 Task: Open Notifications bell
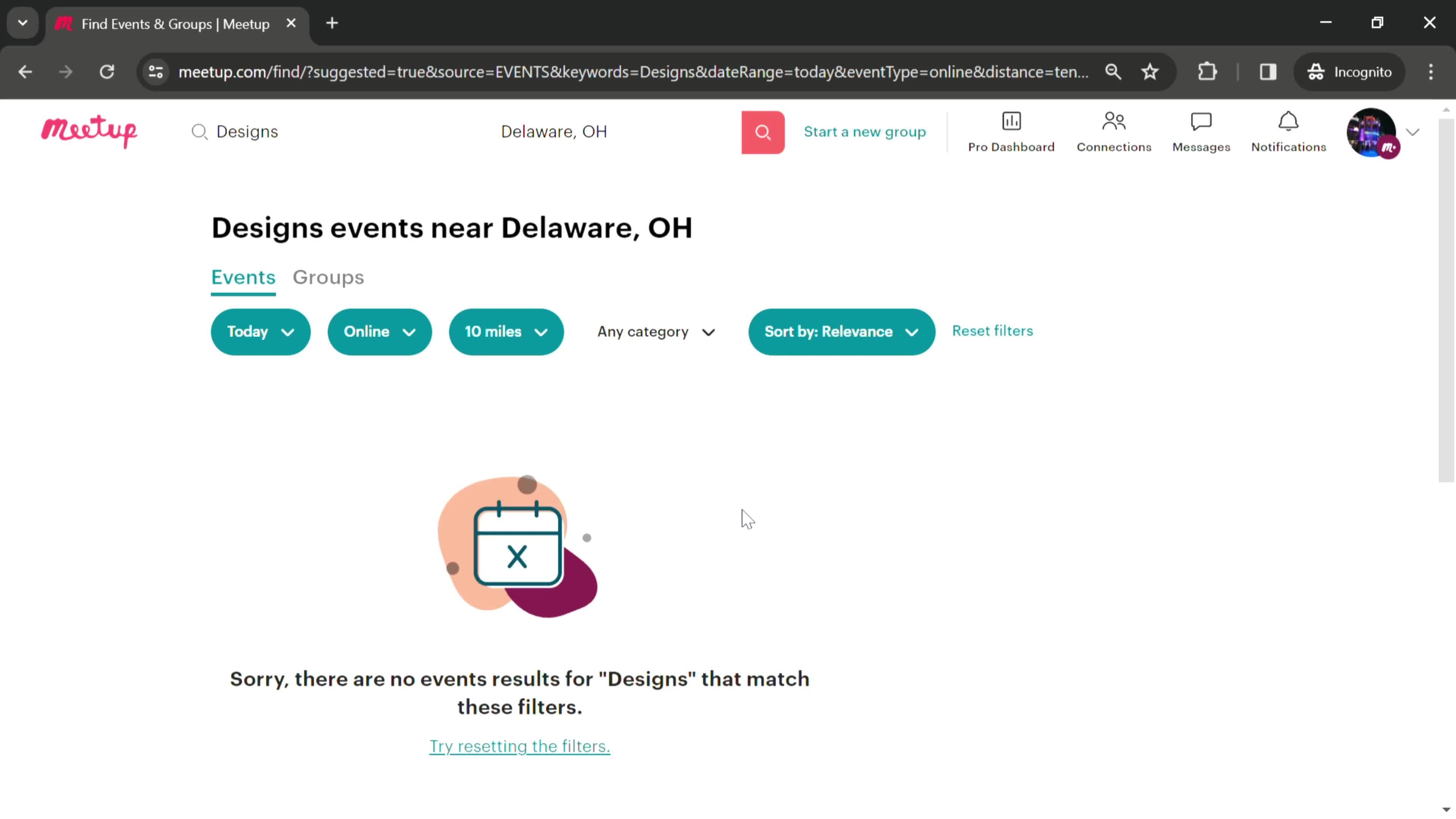pos(1288,132)
